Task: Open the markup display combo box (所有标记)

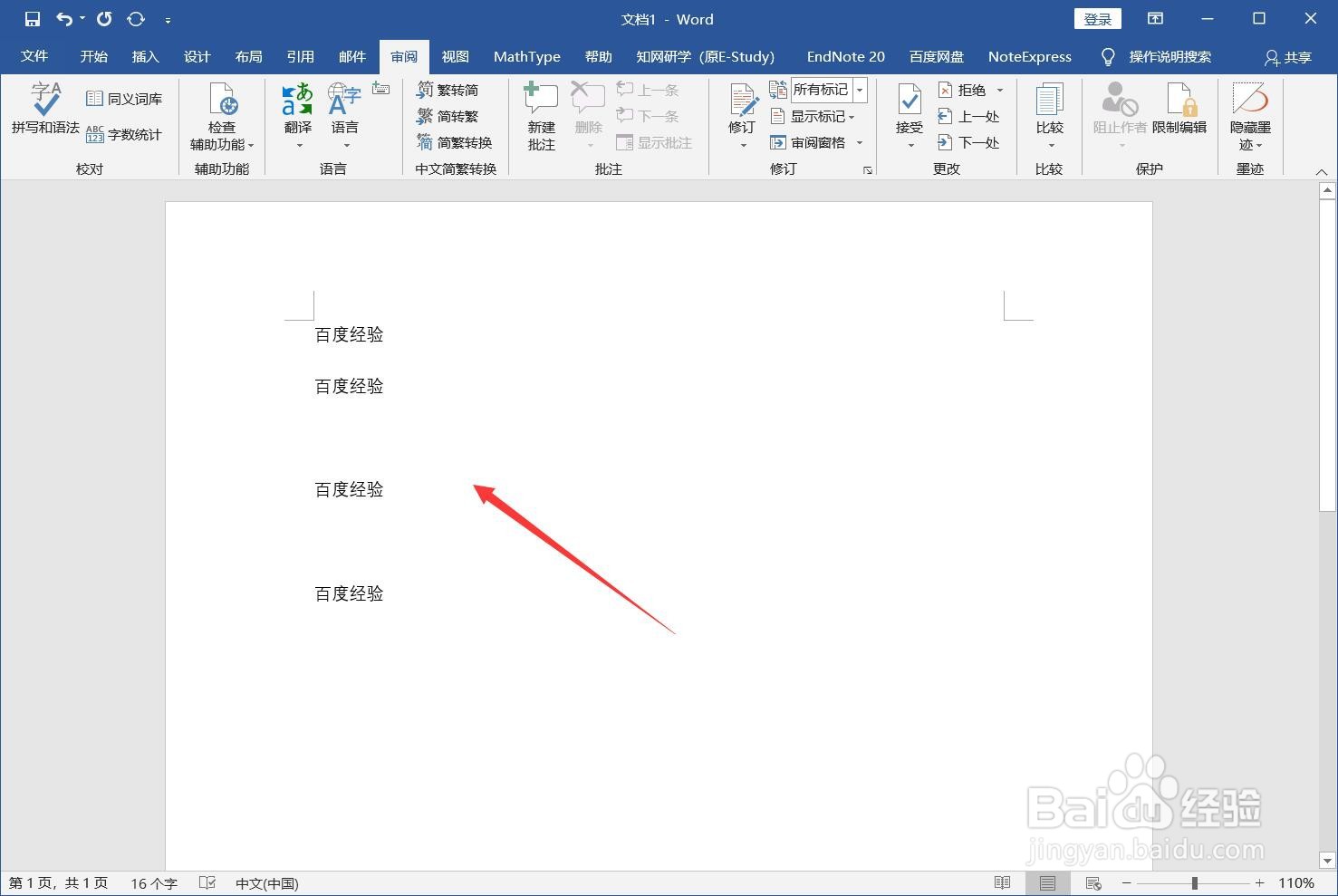Action: [829, 90]
